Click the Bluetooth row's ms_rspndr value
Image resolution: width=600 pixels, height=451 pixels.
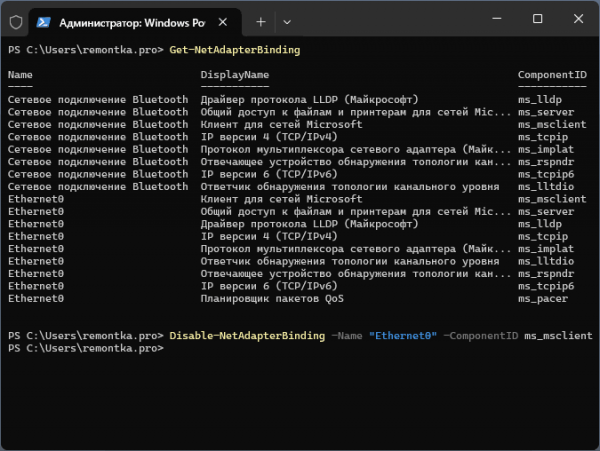(x=546, y=162)
